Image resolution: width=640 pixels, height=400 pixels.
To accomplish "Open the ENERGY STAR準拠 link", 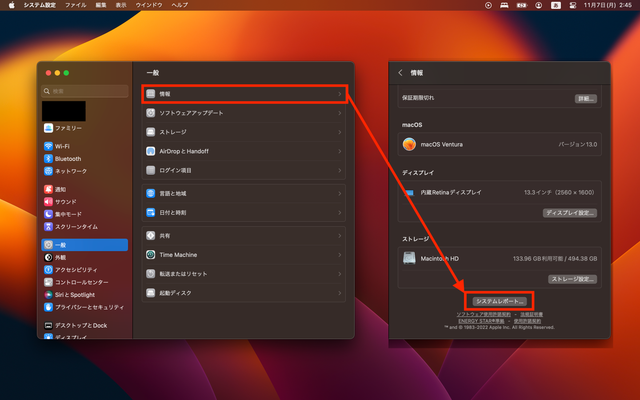I will 481,321.
